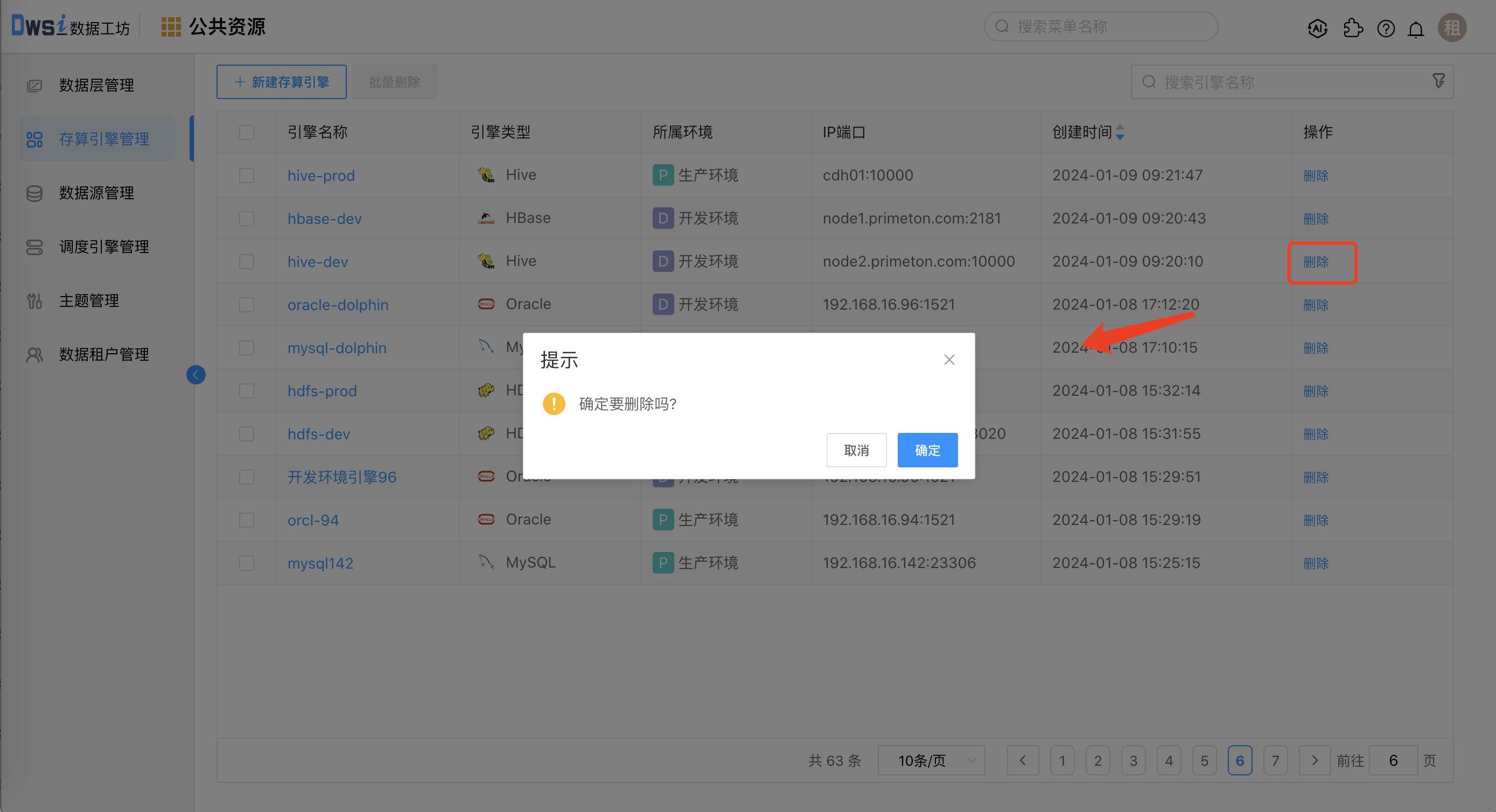Open the hive-dev engine detail link
Viewport: 1496px width, 812px height.
click(317, 261)
